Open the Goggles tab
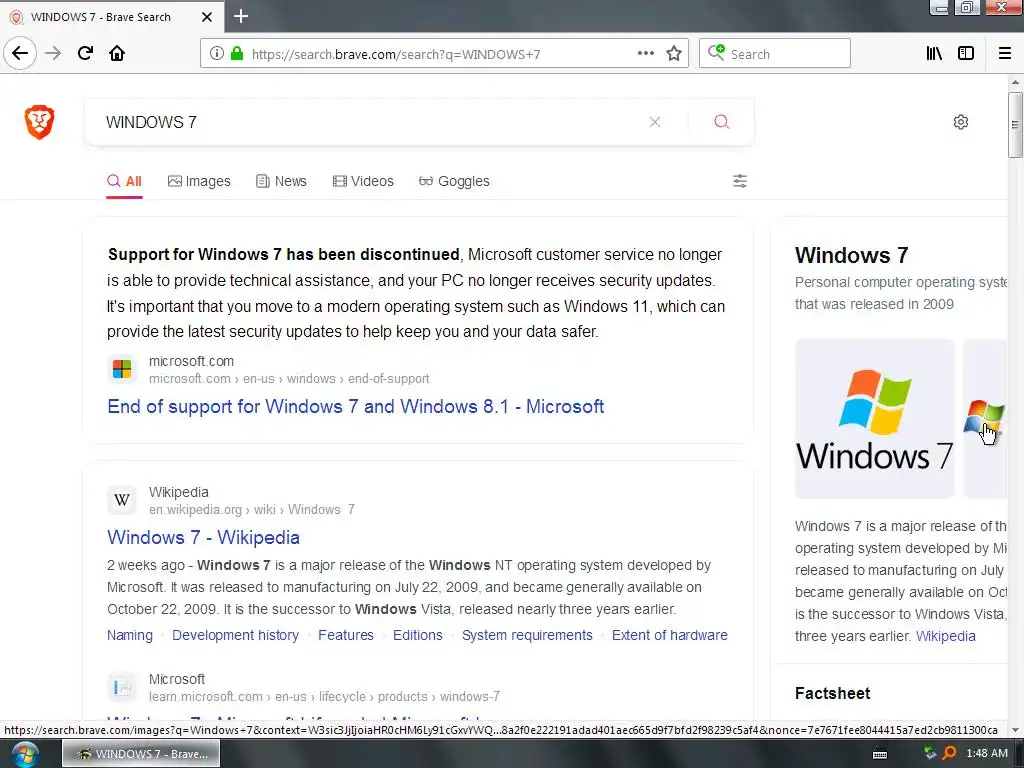The image size is (1024, 768). (x=454, y=181)
